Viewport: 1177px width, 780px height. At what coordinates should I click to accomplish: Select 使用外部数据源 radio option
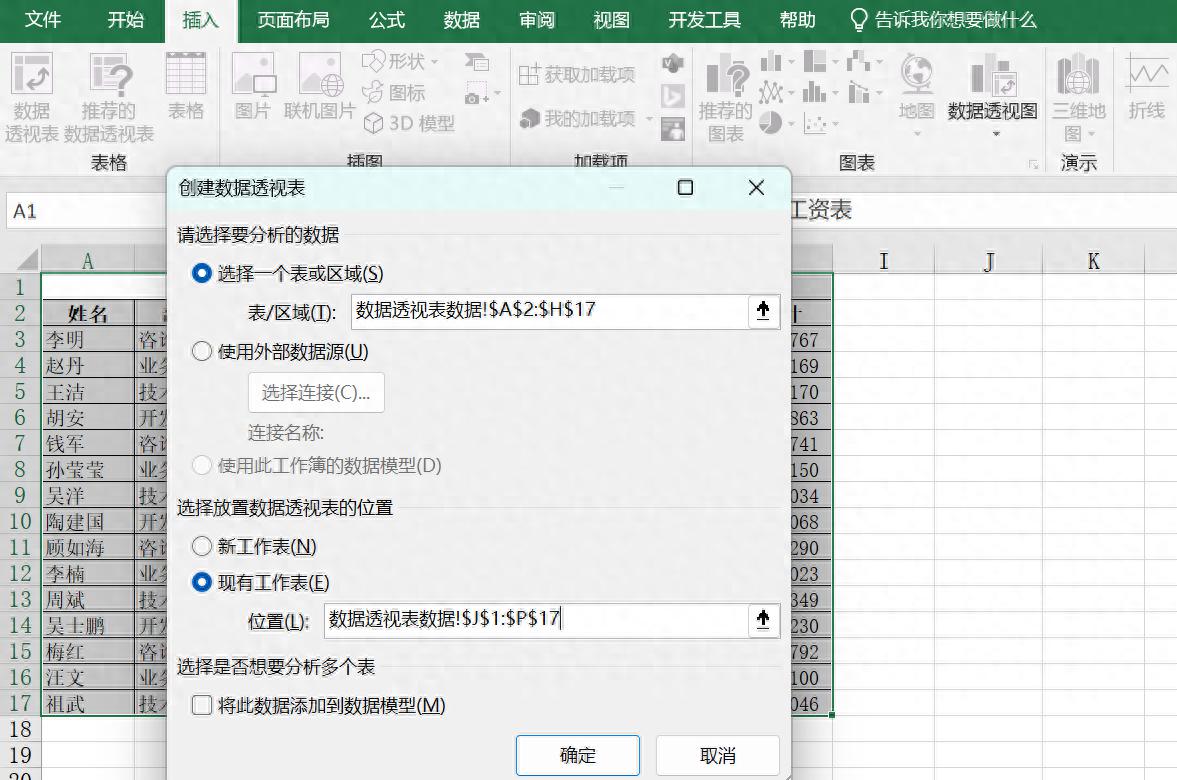pyautogui.click(x=201, y=351)
